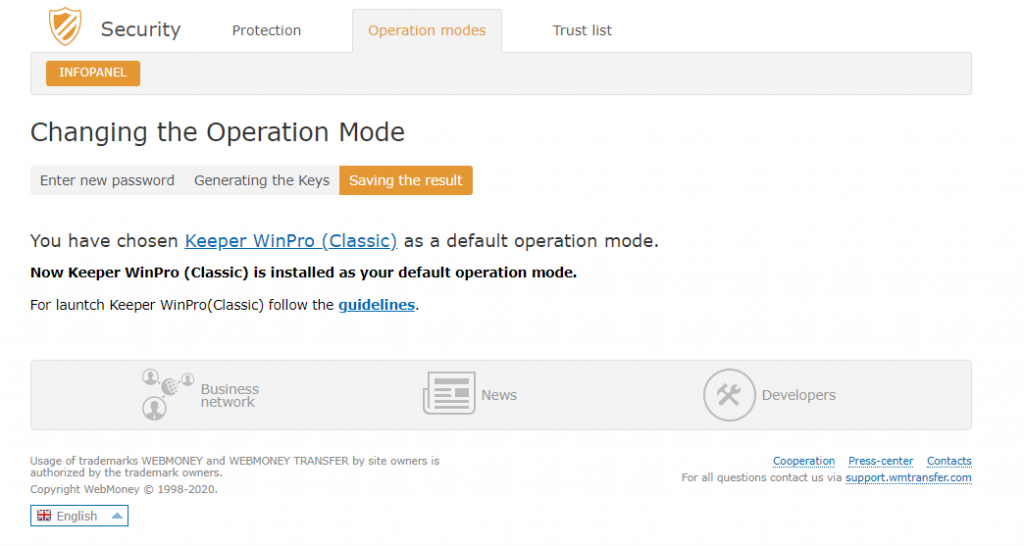Select the Operation modes tab
The width and height of the screenshot is (1024, 546).
(x=427, y=31)
